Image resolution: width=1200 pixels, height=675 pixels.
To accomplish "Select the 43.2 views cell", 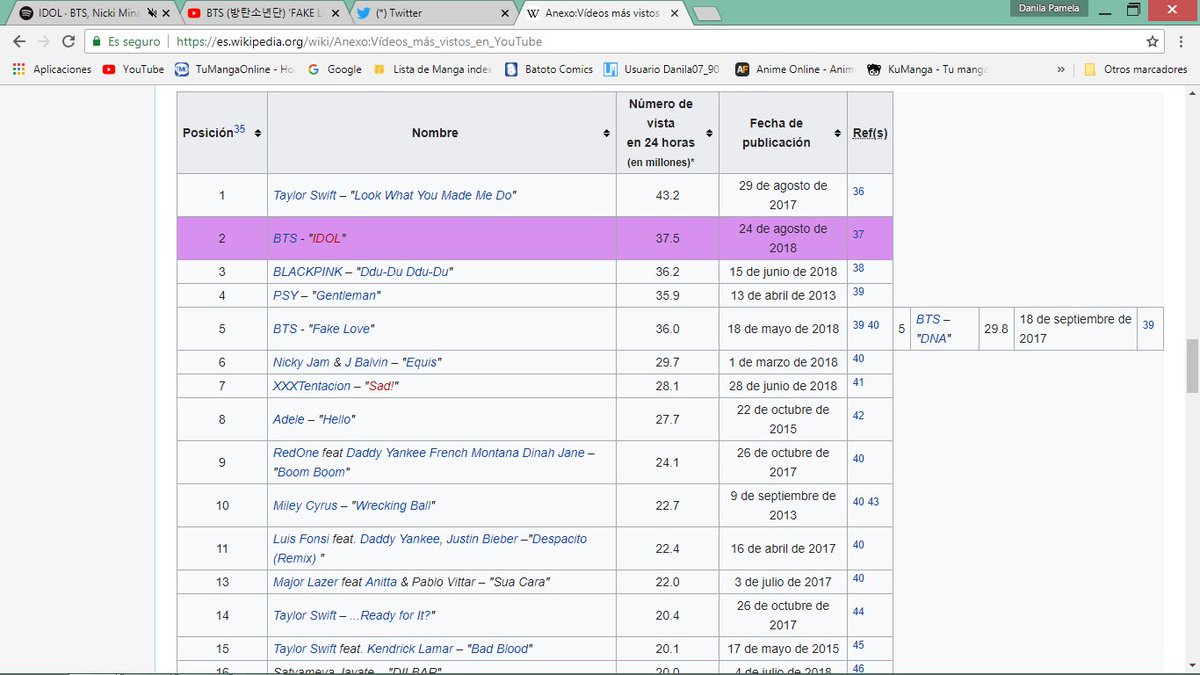I will click(x=667, y=195).
